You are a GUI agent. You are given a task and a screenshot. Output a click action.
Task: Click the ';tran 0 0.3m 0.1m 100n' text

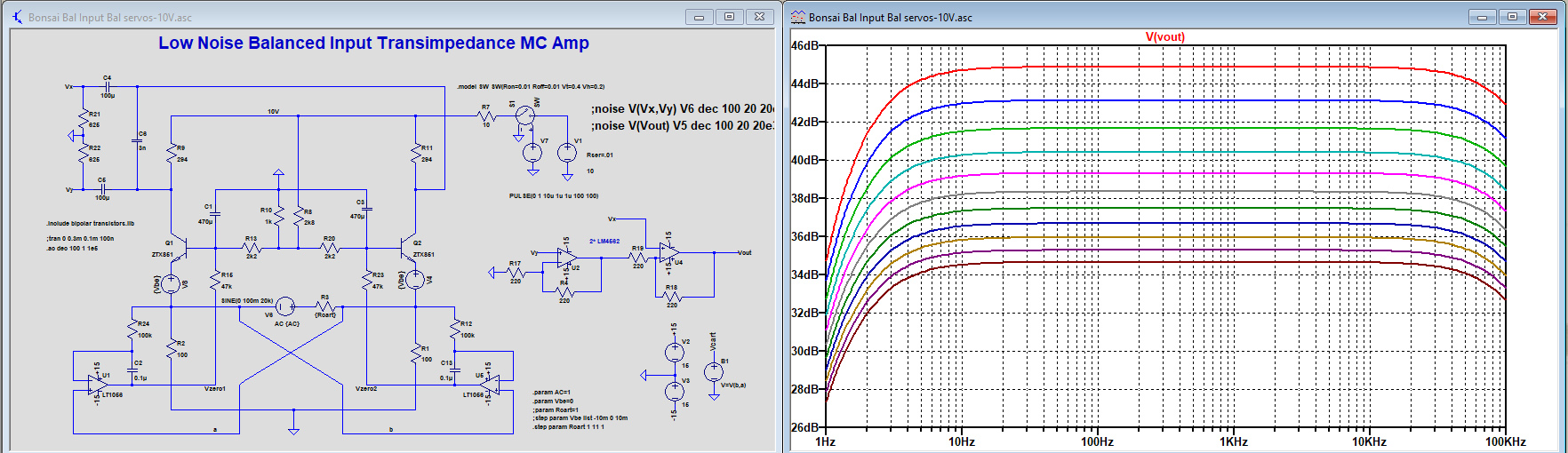80,239
